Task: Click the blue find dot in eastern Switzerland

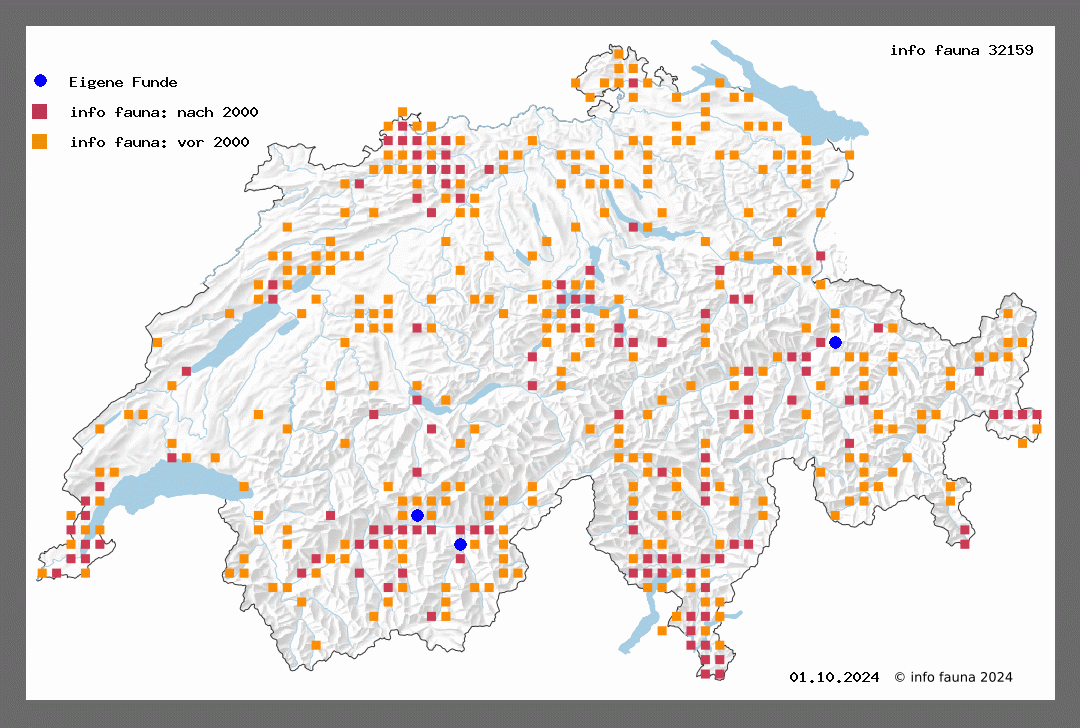Action: click(x=835, y=343)
